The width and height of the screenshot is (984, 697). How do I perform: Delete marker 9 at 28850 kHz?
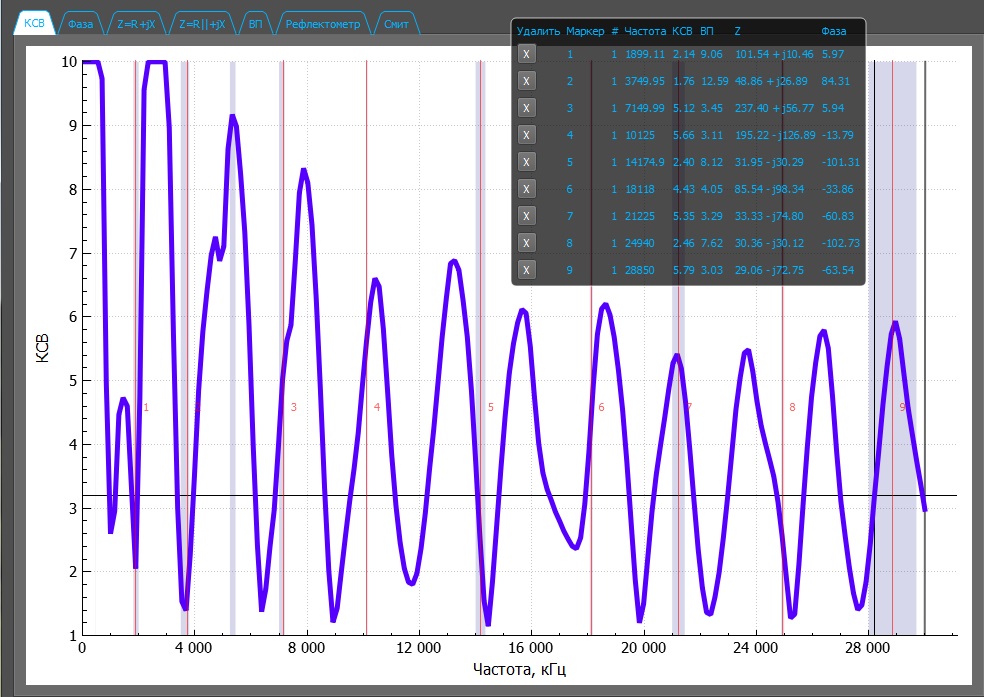[527, 270]
